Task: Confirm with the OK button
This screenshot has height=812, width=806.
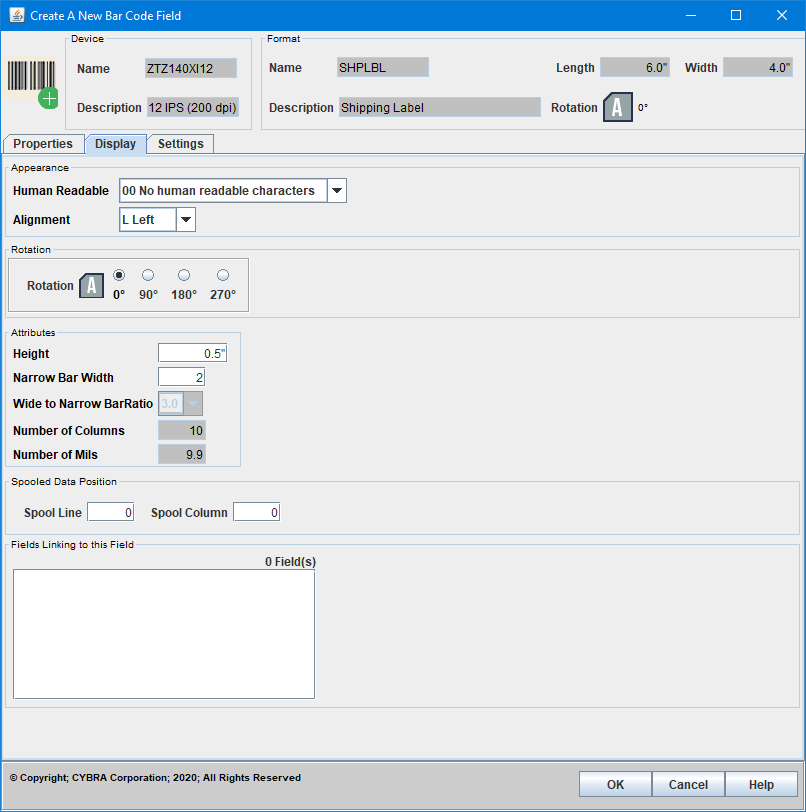Action: tap(615, 785)
